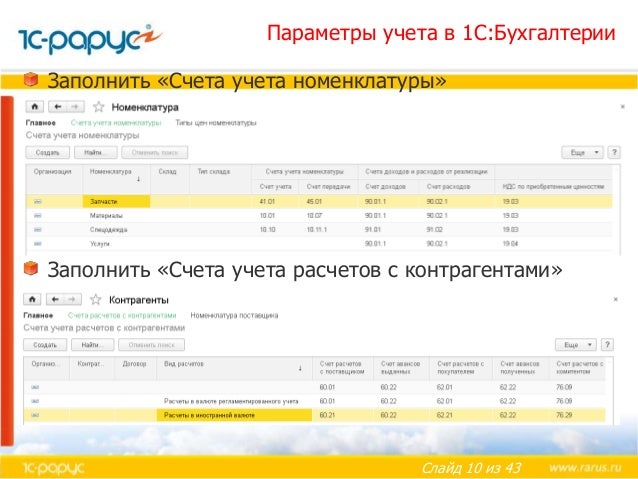Viewport: 638px width, 479px height.
Task: Select 10.11.1 account cell
Action: pos(328,230)
